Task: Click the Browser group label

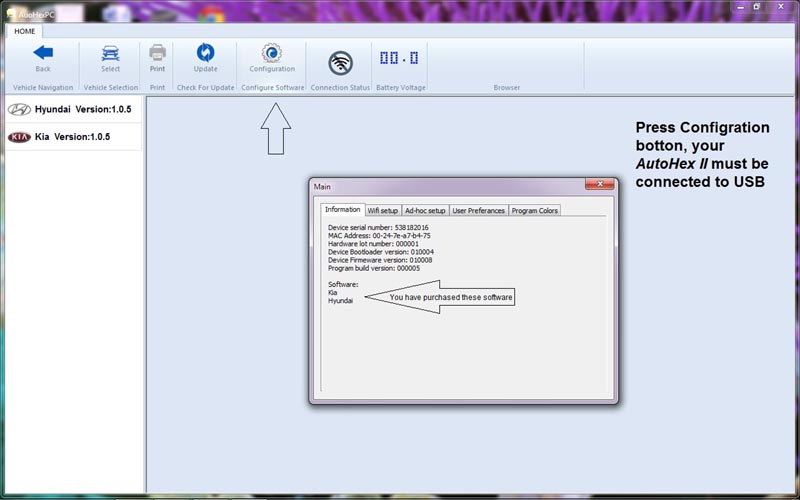Action: tap(507, 88)
